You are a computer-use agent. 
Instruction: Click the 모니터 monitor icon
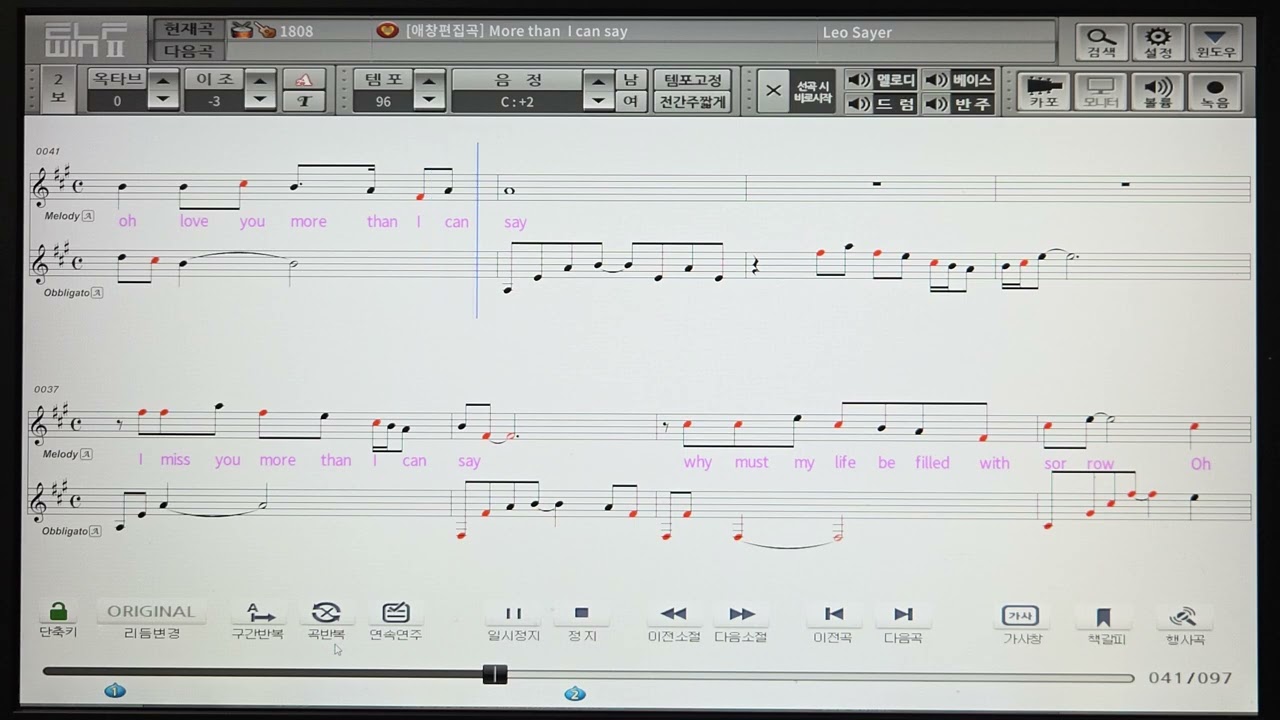(x=1100, y=91)
